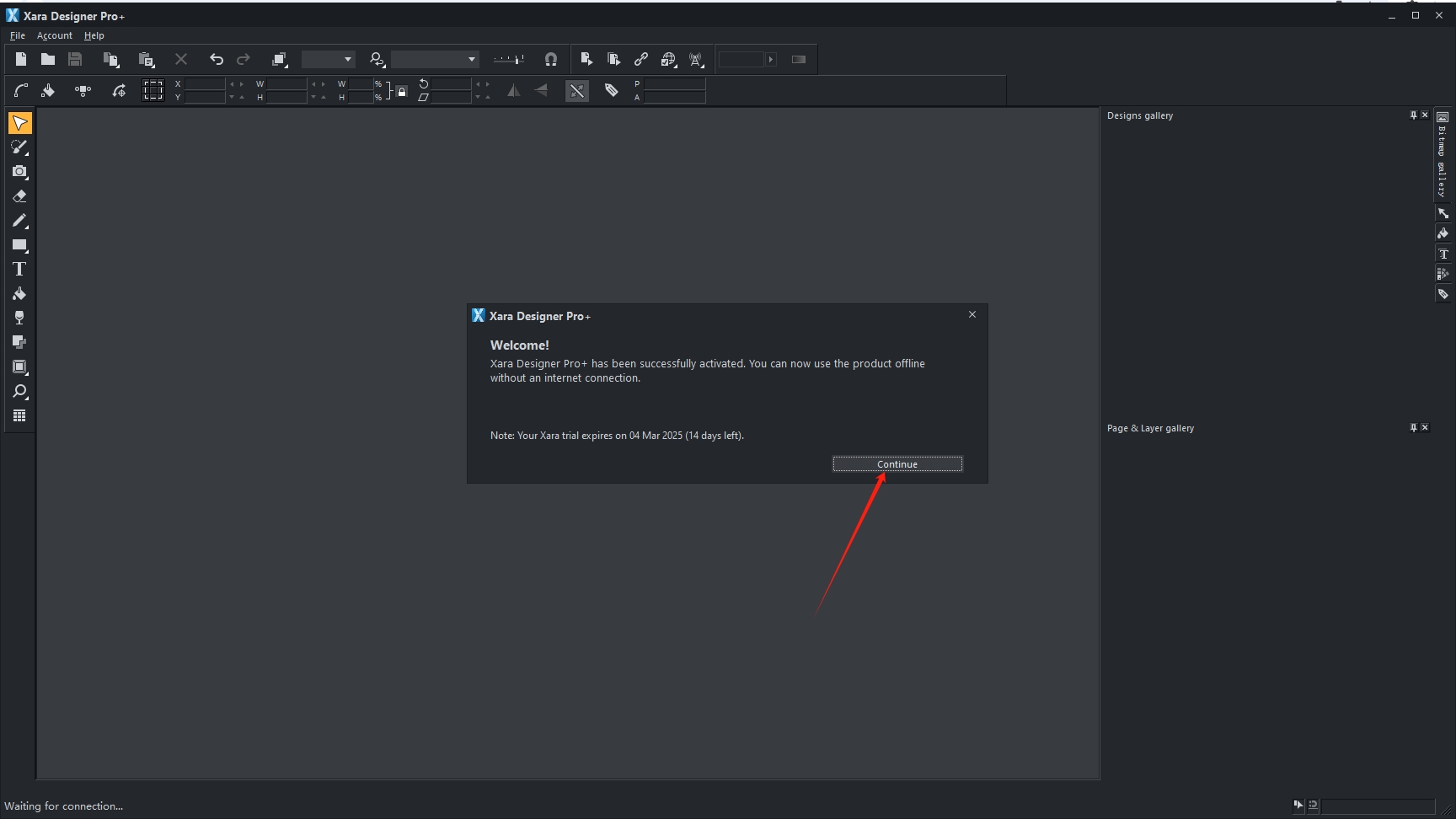
Task: Paste from clipboard icon
Action: (x=147, y=59)
